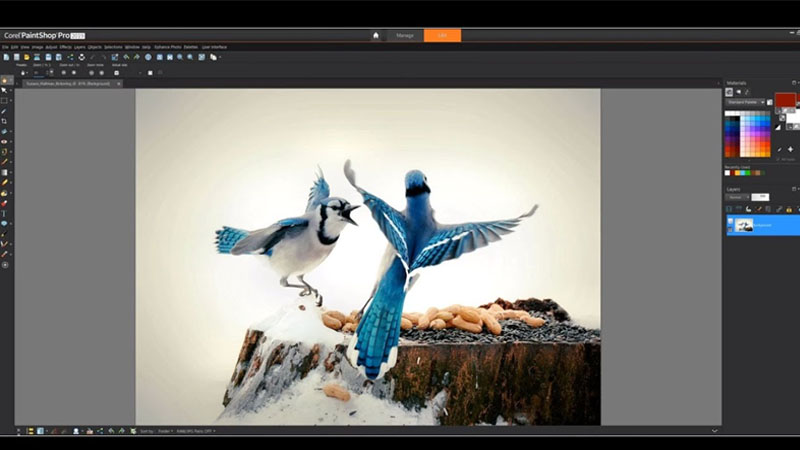Open the Layers menu
The image size is (800, 450).
[x=80, y=47]
